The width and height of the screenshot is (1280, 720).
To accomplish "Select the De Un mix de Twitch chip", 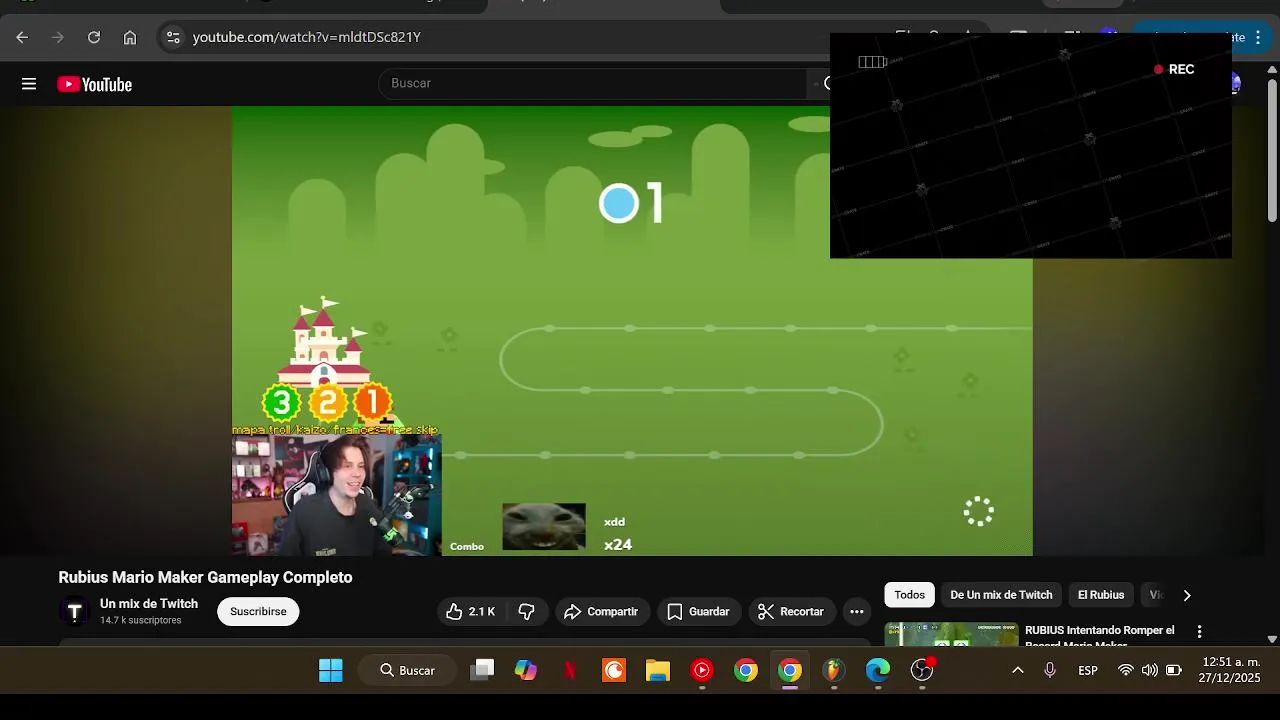I will pyautogui.click(x=1001, y=595).
